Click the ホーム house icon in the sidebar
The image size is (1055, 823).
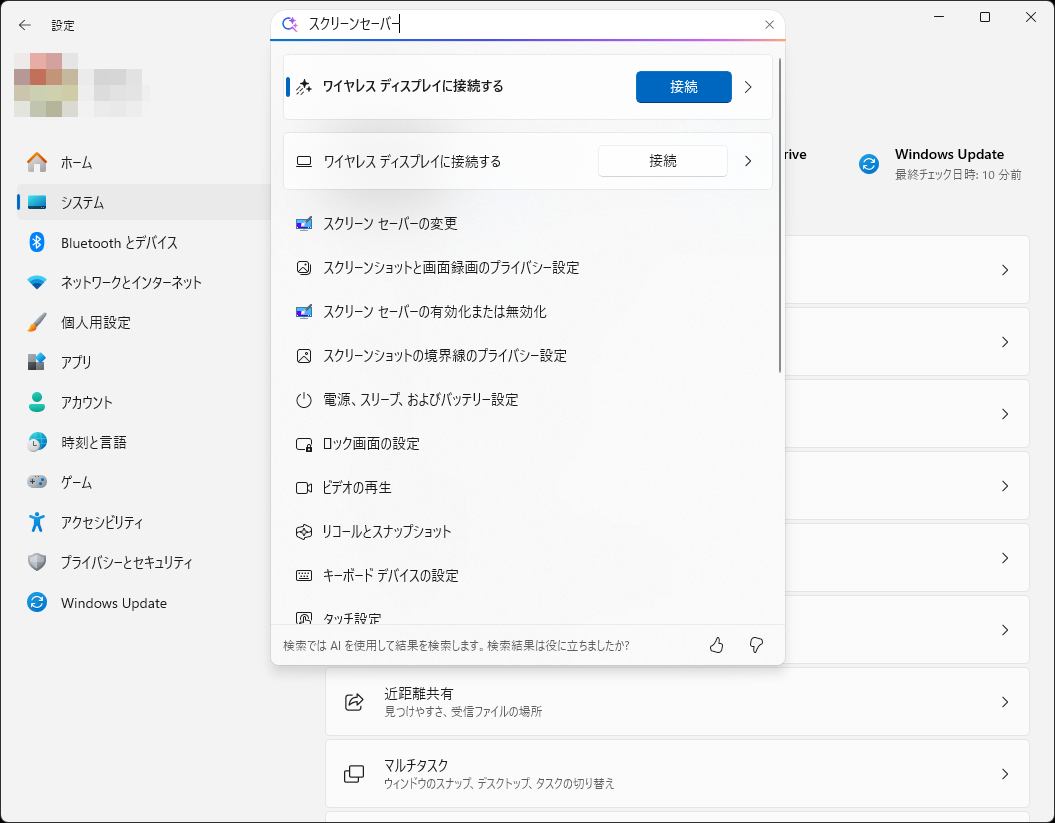click(39, 162)
